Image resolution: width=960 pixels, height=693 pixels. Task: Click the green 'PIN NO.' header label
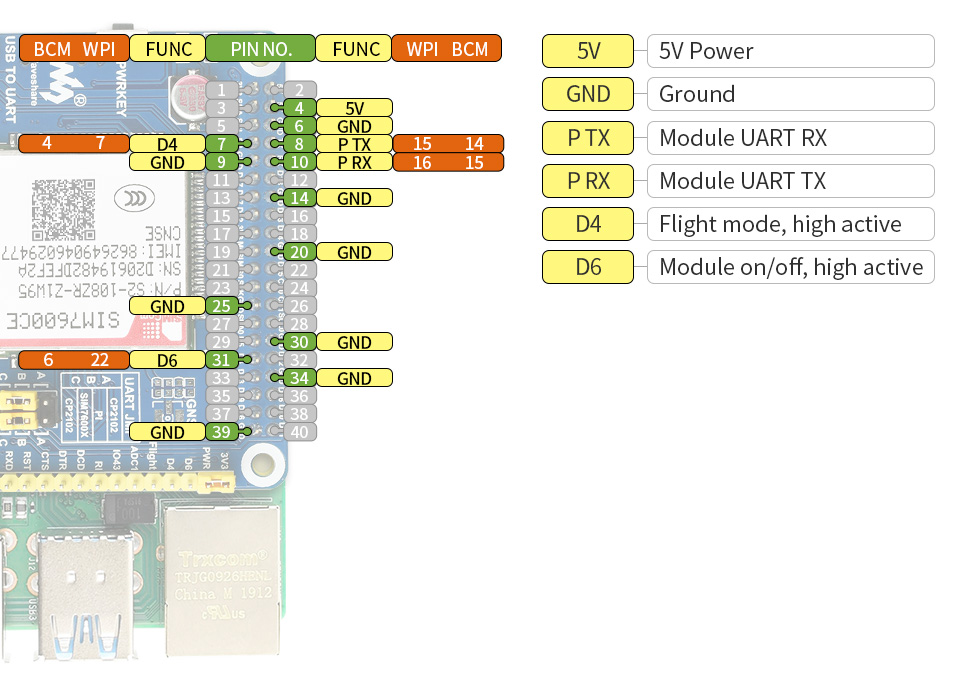click(x=260, y=48)
